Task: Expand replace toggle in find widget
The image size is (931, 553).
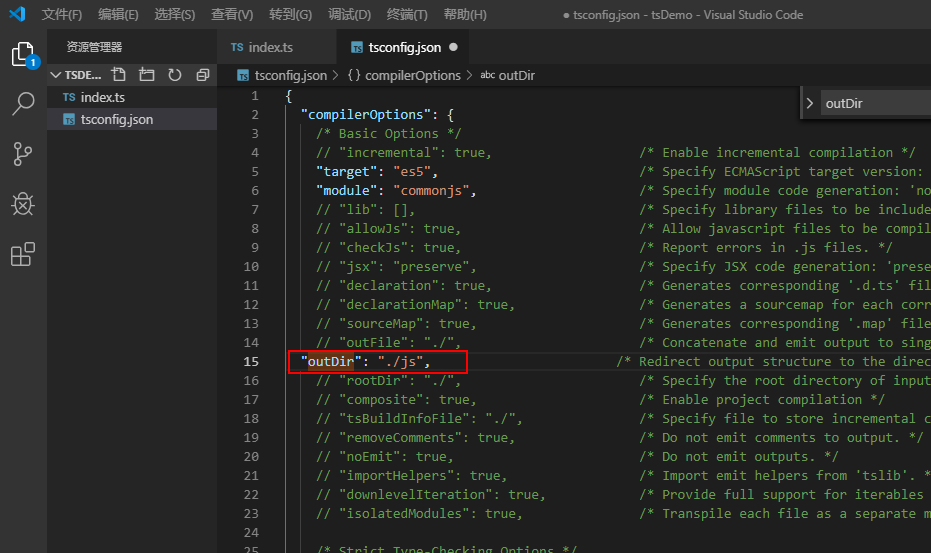Action: [809, 103]
